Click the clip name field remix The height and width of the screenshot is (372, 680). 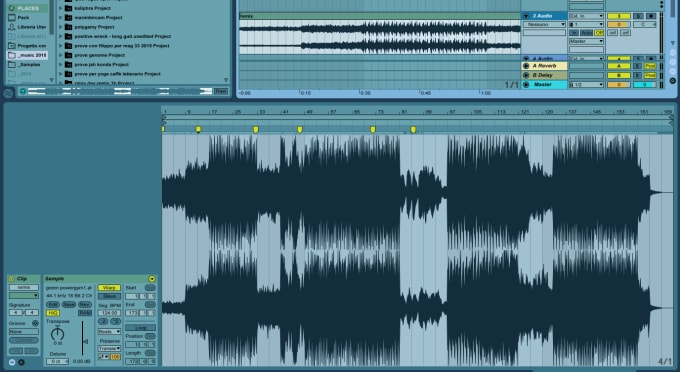[24, 287]
